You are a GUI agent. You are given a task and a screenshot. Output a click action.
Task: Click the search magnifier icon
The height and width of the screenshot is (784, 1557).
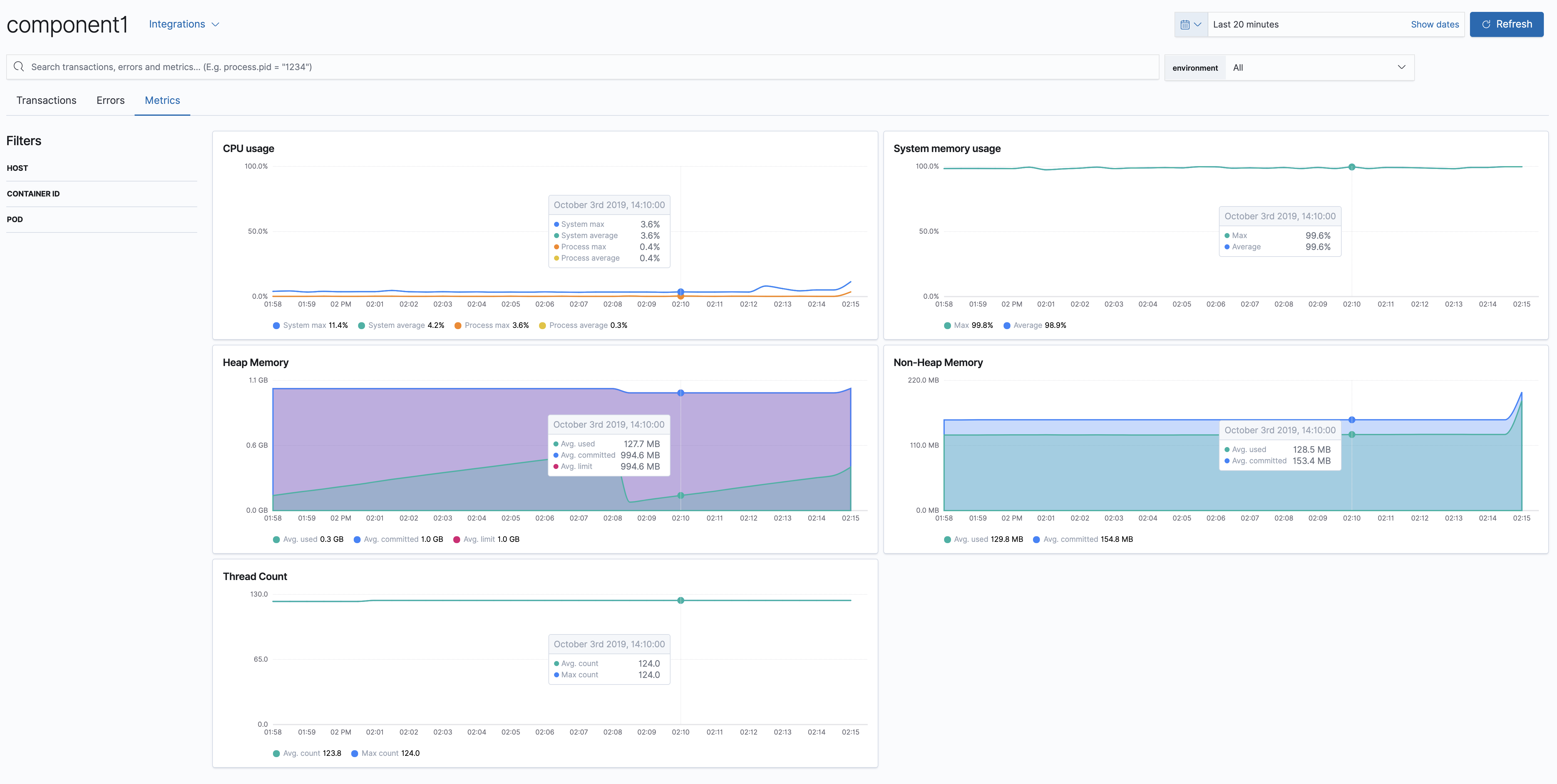(x=19, y=66)
